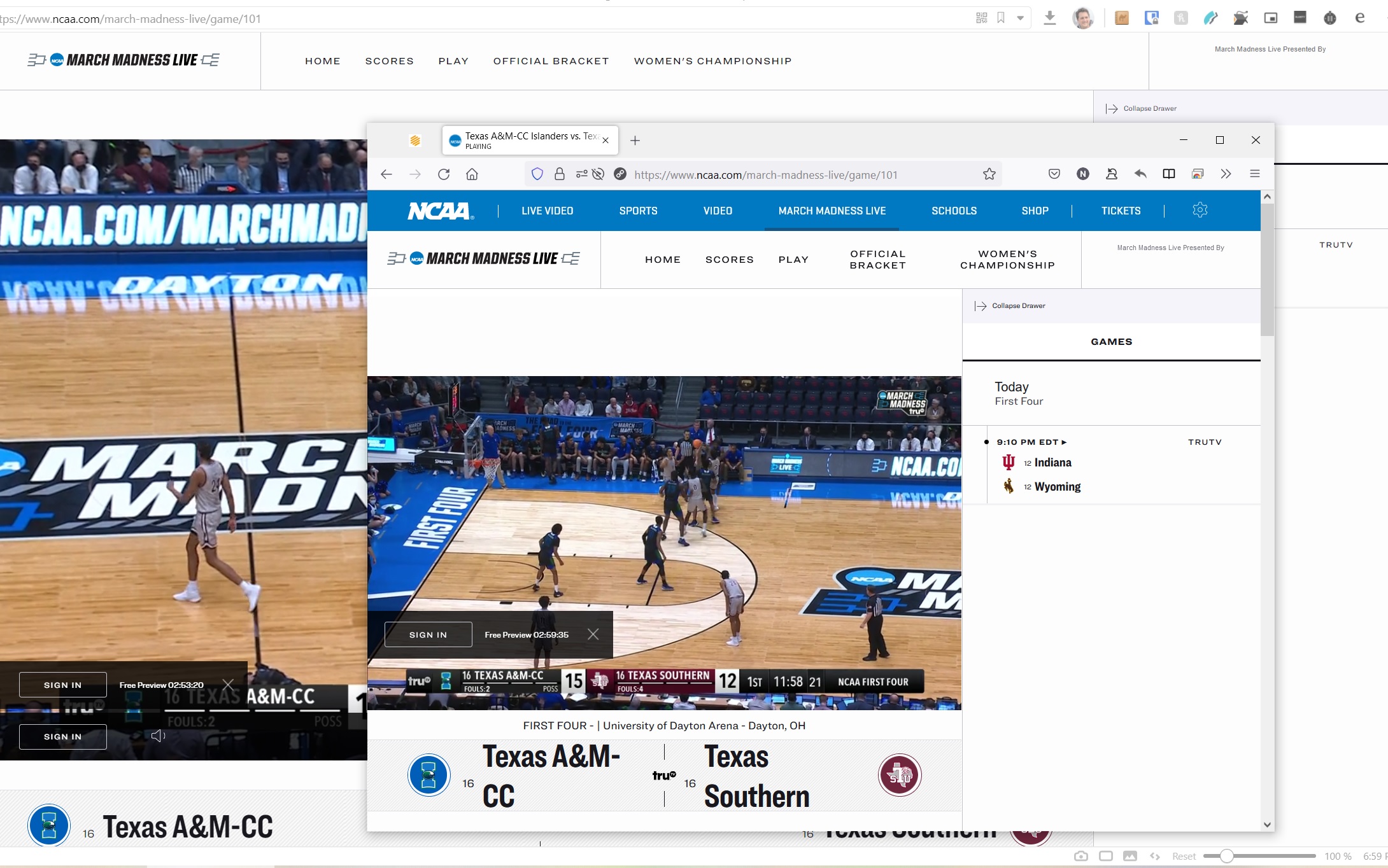Open SHOP in NCAA menu
The width and height of the screenshot is (1388, 868).
1035,211
